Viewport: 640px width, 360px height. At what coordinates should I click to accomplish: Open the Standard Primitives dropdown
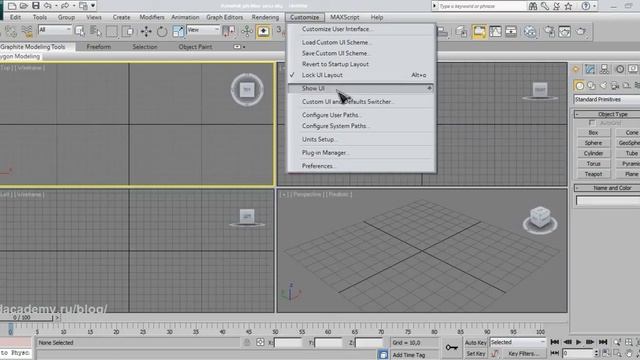pos(607,100)
